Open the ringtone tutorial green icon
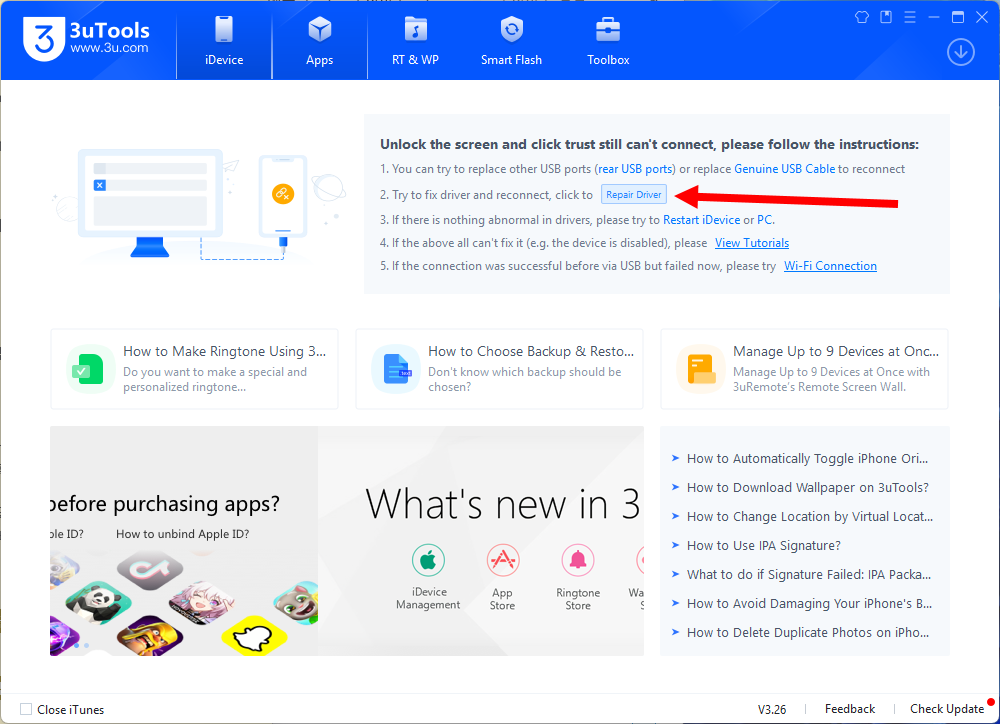Screen dimensions: 1000x724 tap(89, 369)
